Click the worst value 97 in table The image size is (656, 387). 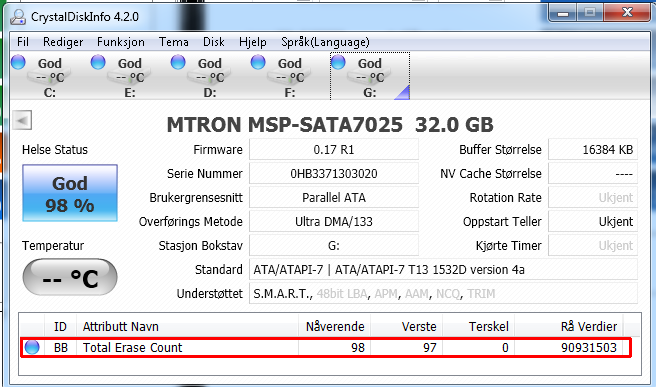tap(430, 347)
